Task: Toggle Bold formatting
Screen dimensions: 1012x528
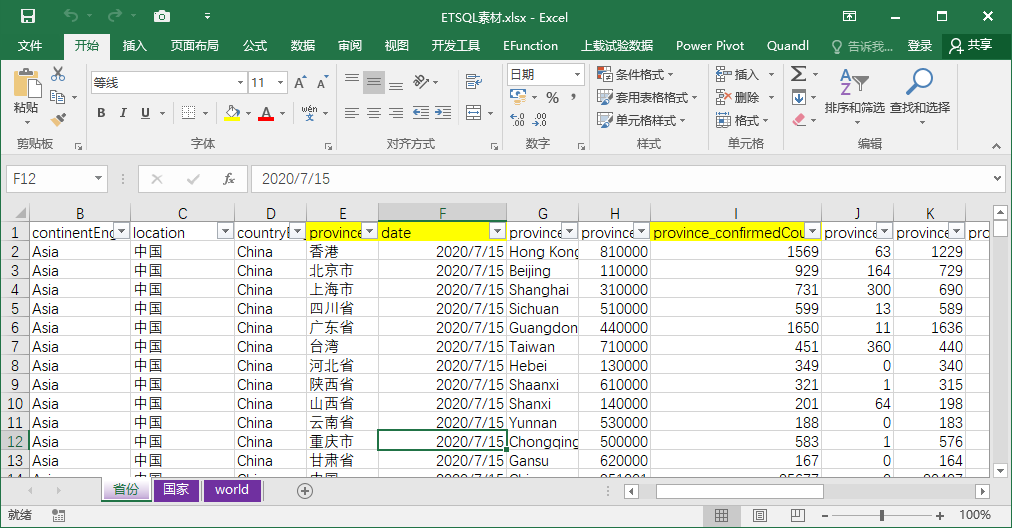Action: (101, 113)
